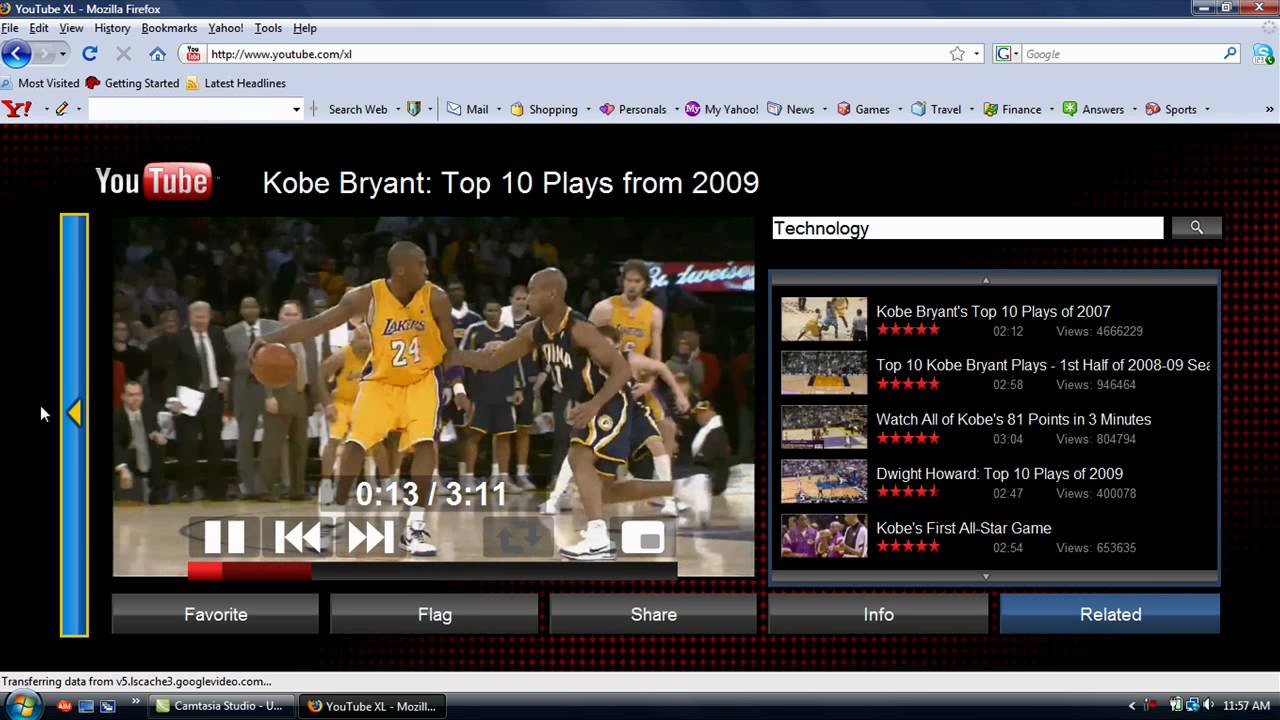
Task: Open Games toolbar button
Action: pyautogui.click(x=863, y=109)
